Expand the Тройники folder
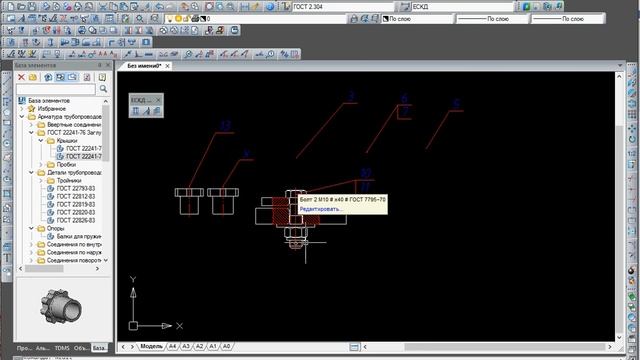Viewport: 640px width, 360px height. point(41,180)
